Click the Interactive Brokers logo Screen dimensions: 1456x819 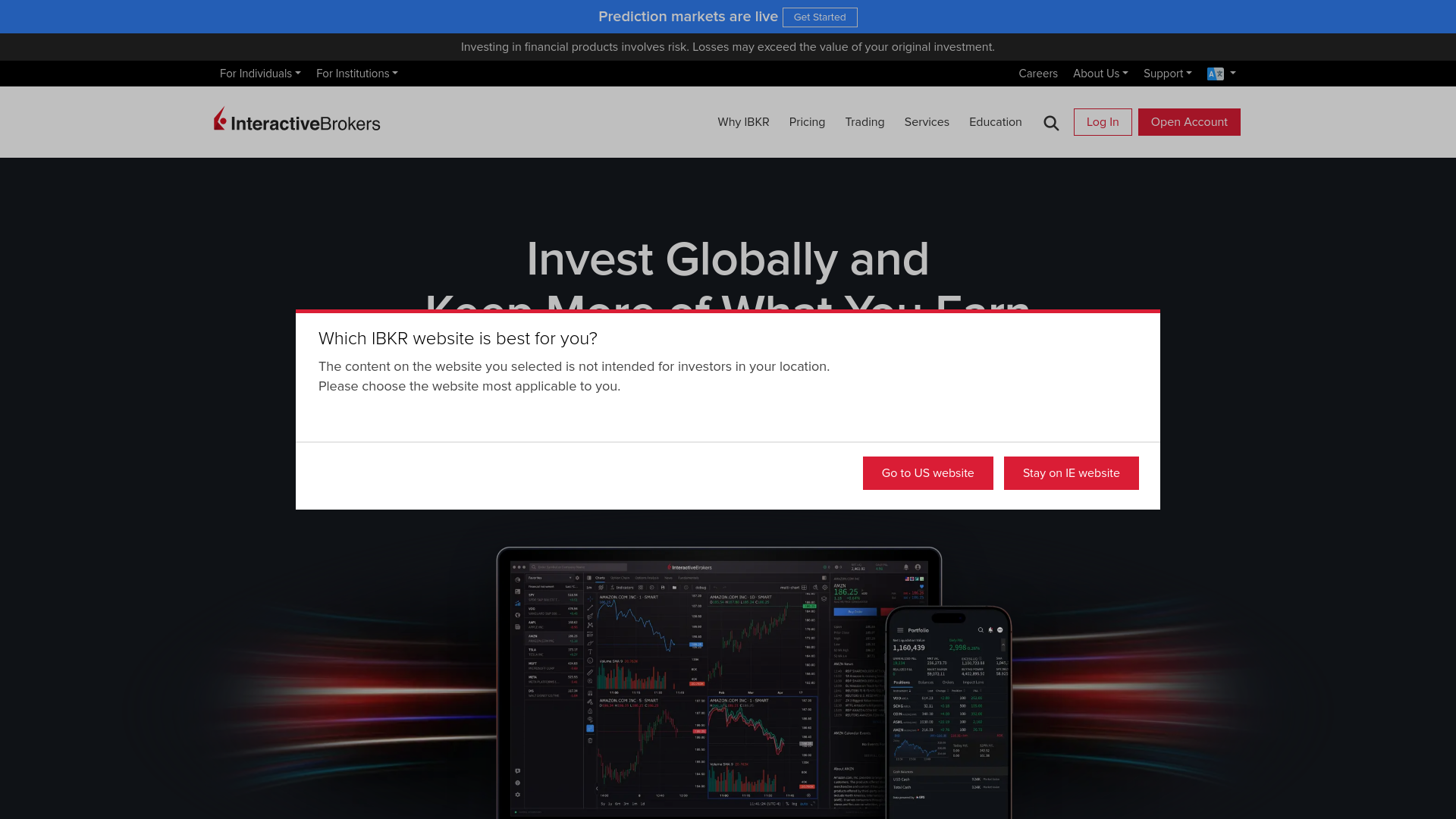click(x=297, y=120)
